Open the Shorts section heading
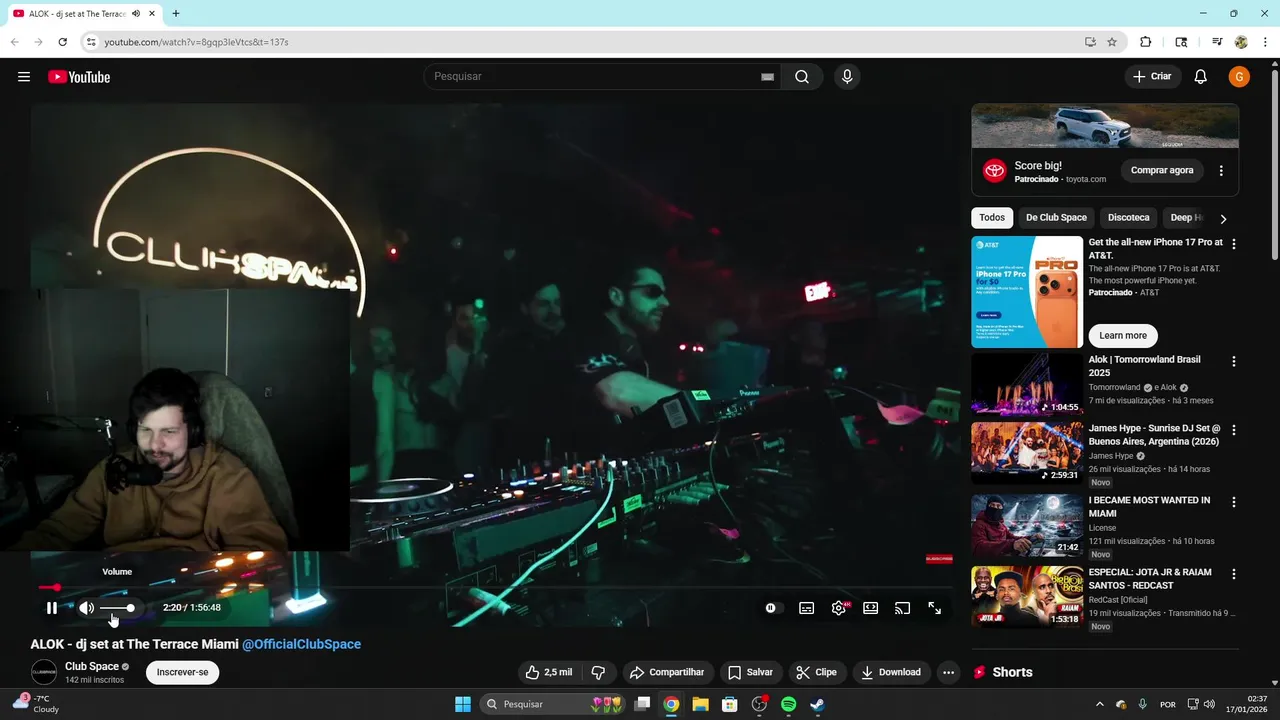 (1012, 672)
